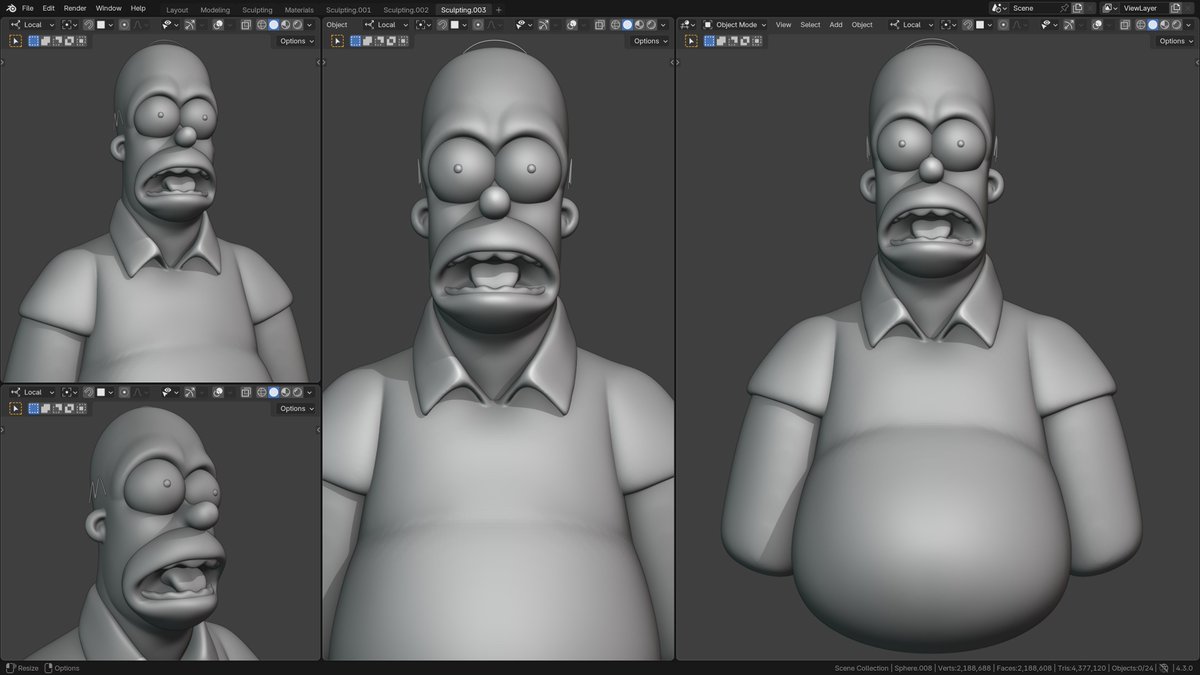Image resolution: width=1200 pixels, height=675 pixels.
Task: Open visibility and selectability filter in right viewport
Action: pos(1050,24)
